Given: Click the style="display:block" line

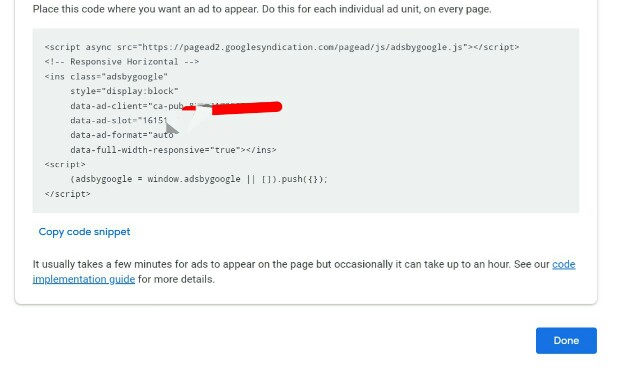Looking at the screenshot, I should (124, 91).
